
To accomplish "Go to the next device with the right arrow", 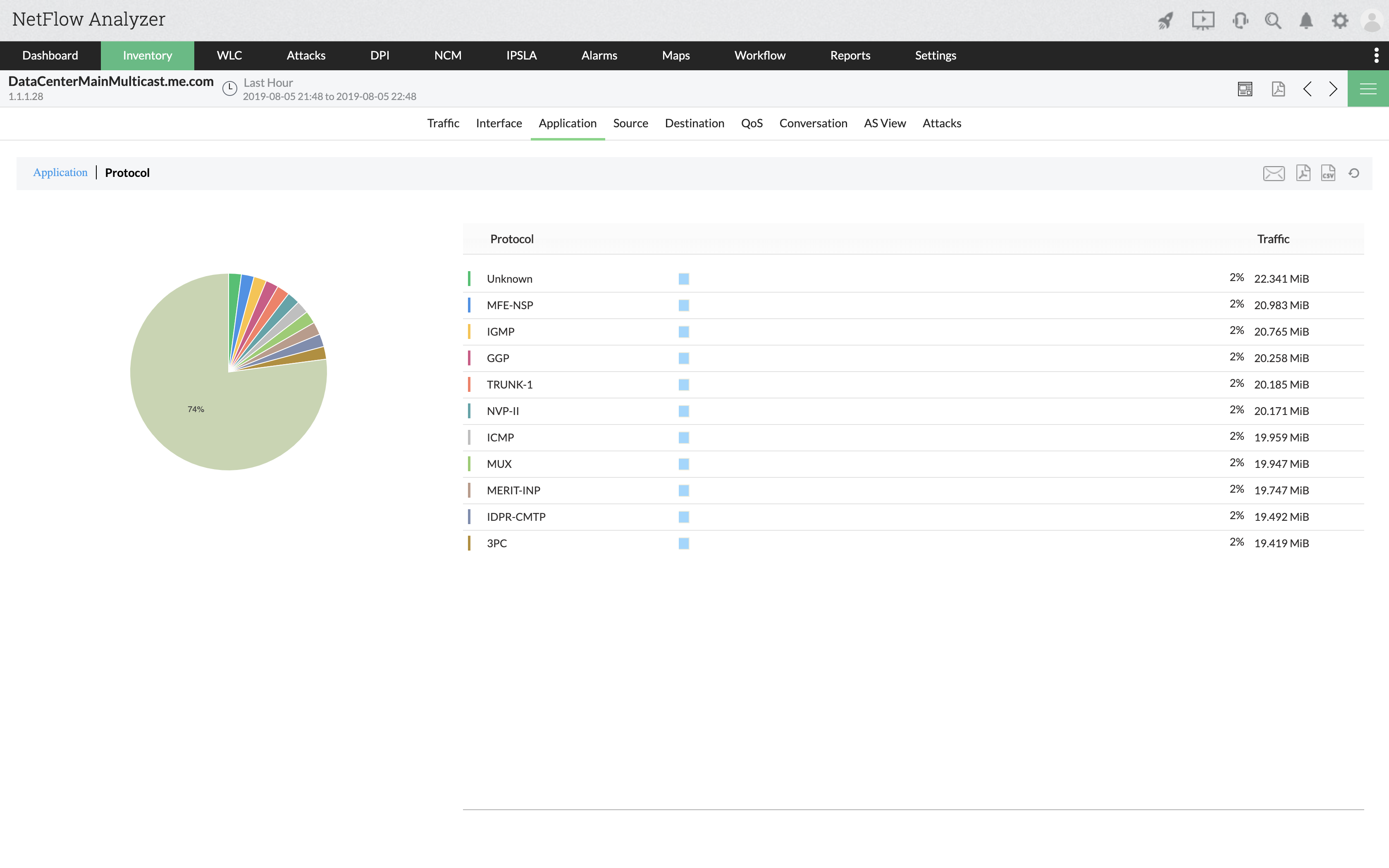I will coord(1333,89).
